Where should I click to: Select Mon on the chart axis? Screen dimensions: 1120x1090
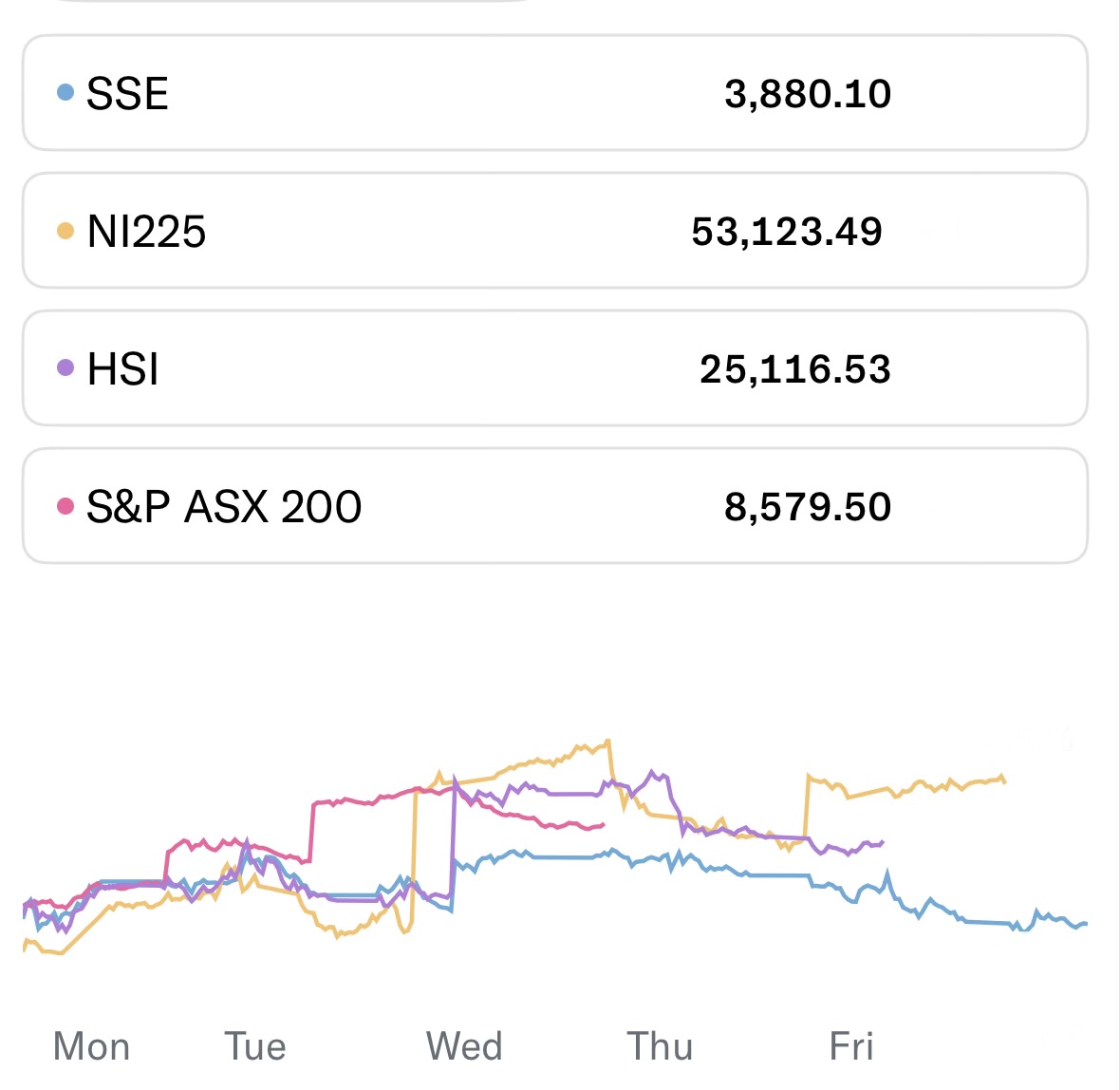pyautogui.click(x=91, y=1046)
